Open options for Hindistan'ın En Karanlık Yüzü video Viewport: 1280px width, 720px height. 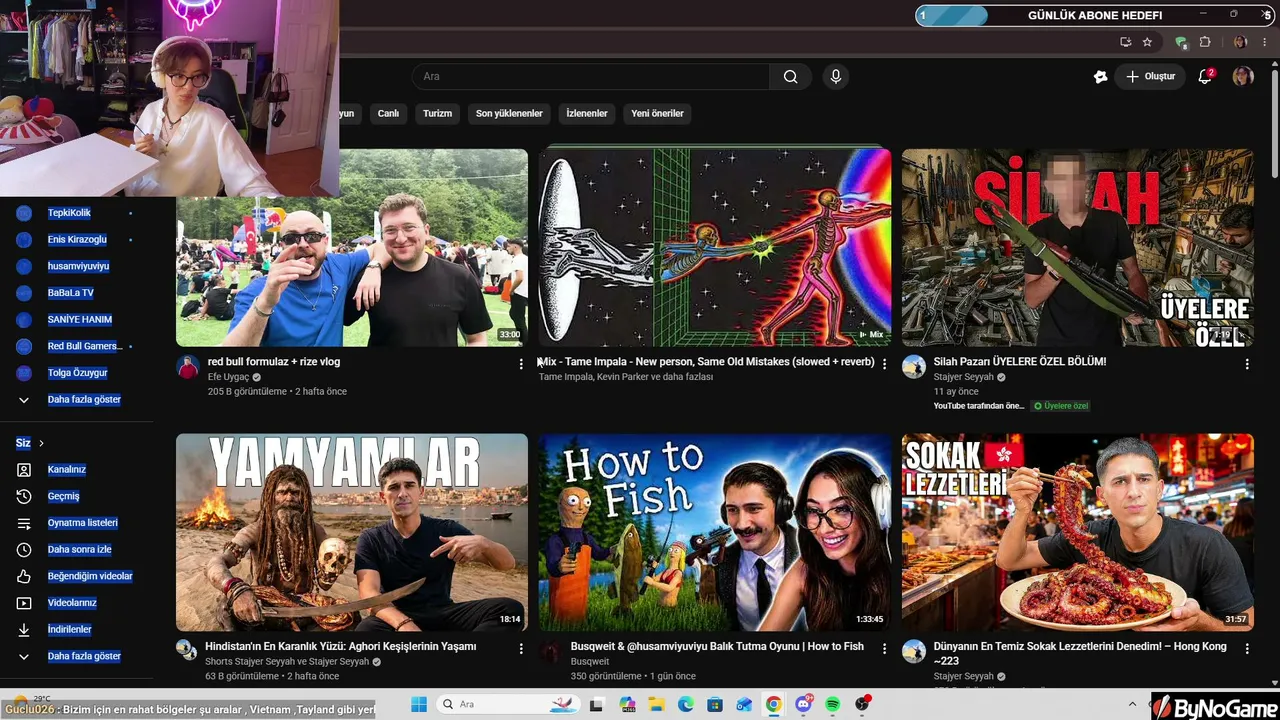click(520, 649)
